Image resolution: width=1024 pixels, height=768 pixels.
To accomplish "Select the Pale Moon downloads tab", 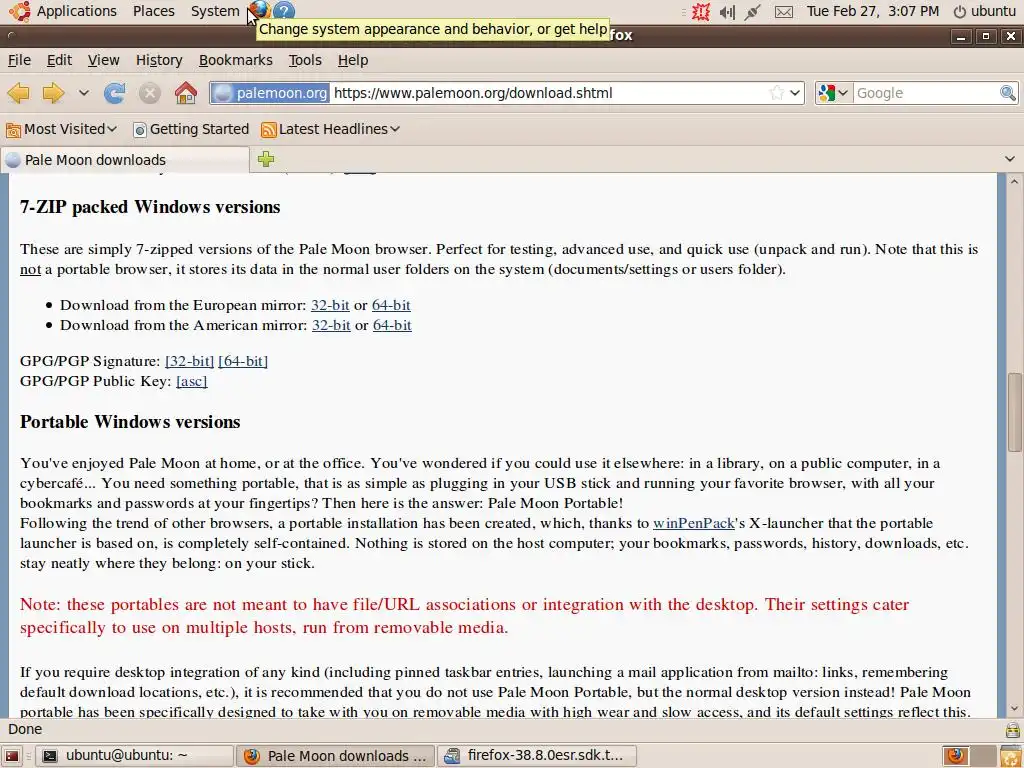I will pyautogui.click(x=125, y=160).
